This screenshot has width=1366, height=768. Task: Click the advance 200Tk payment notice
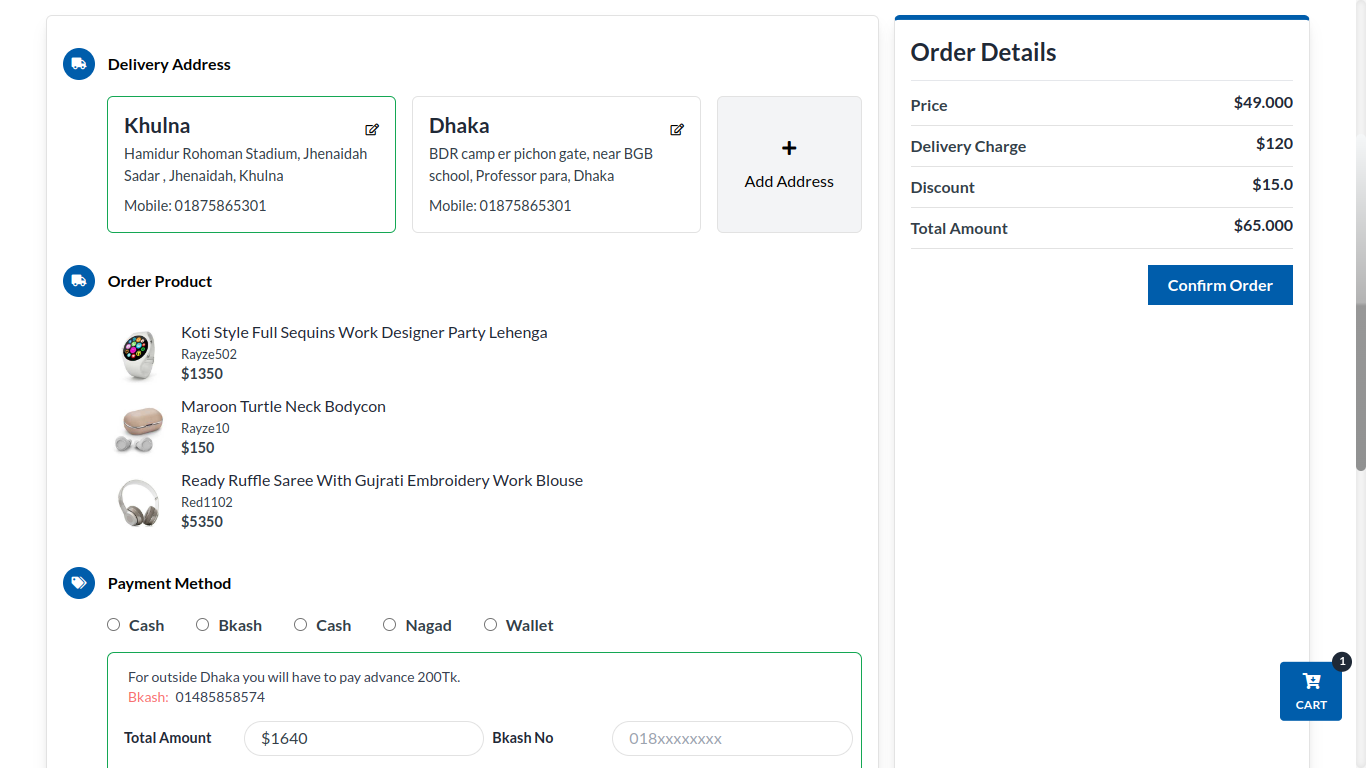(294, 677)
